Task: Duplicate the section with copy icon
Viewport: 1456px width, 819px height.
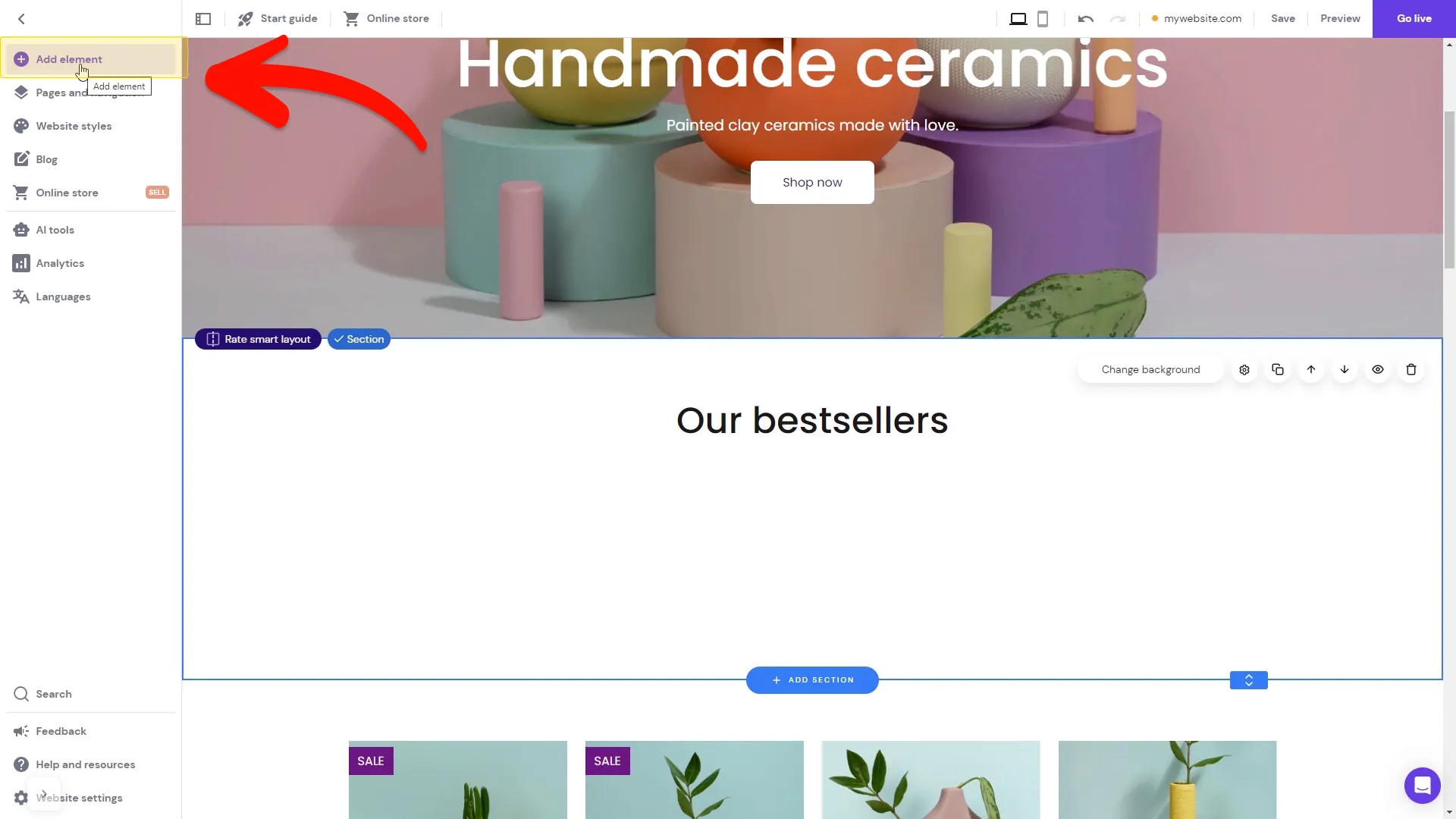Action: (x=1278, y=369)
